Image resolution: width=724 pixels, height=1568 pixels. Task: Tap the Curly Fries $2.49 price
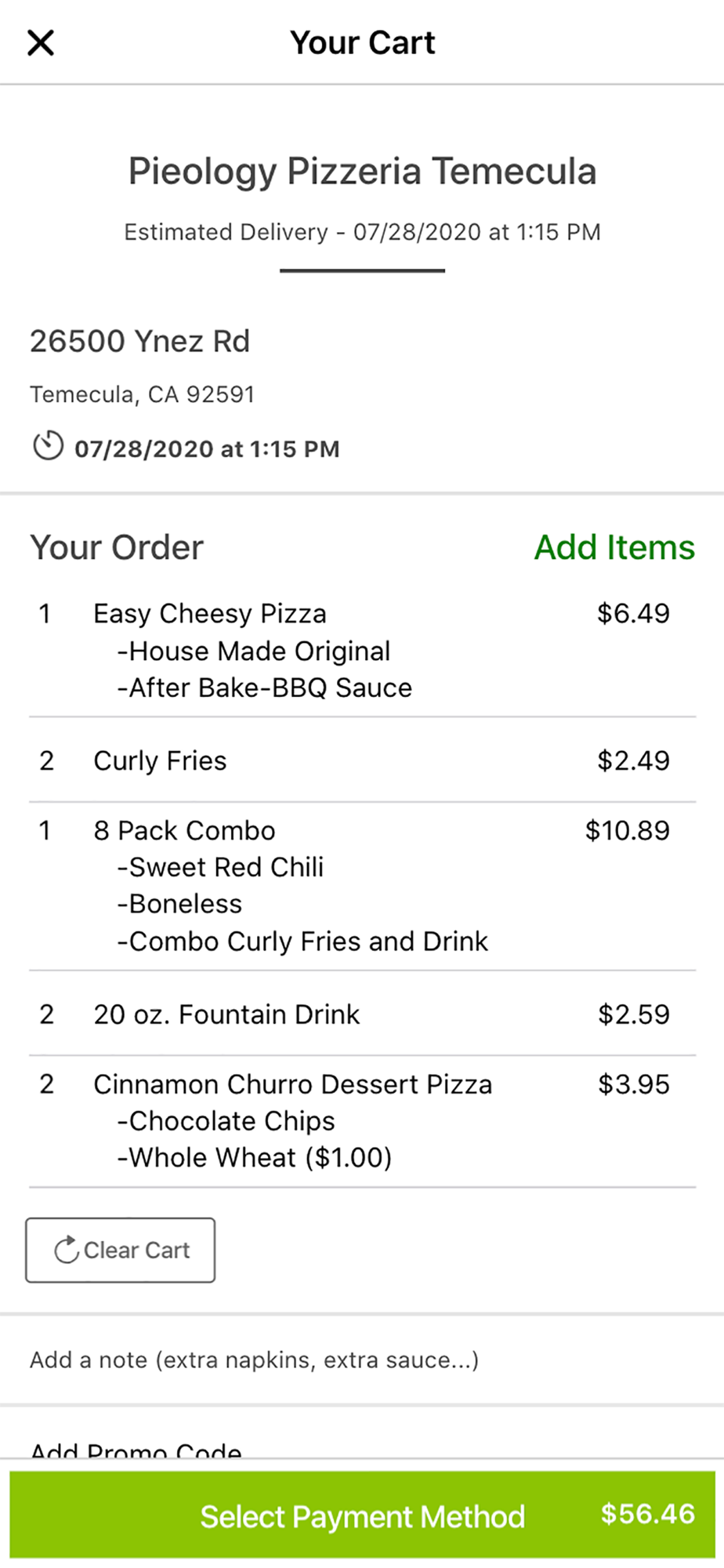click(x=633, y=760)
